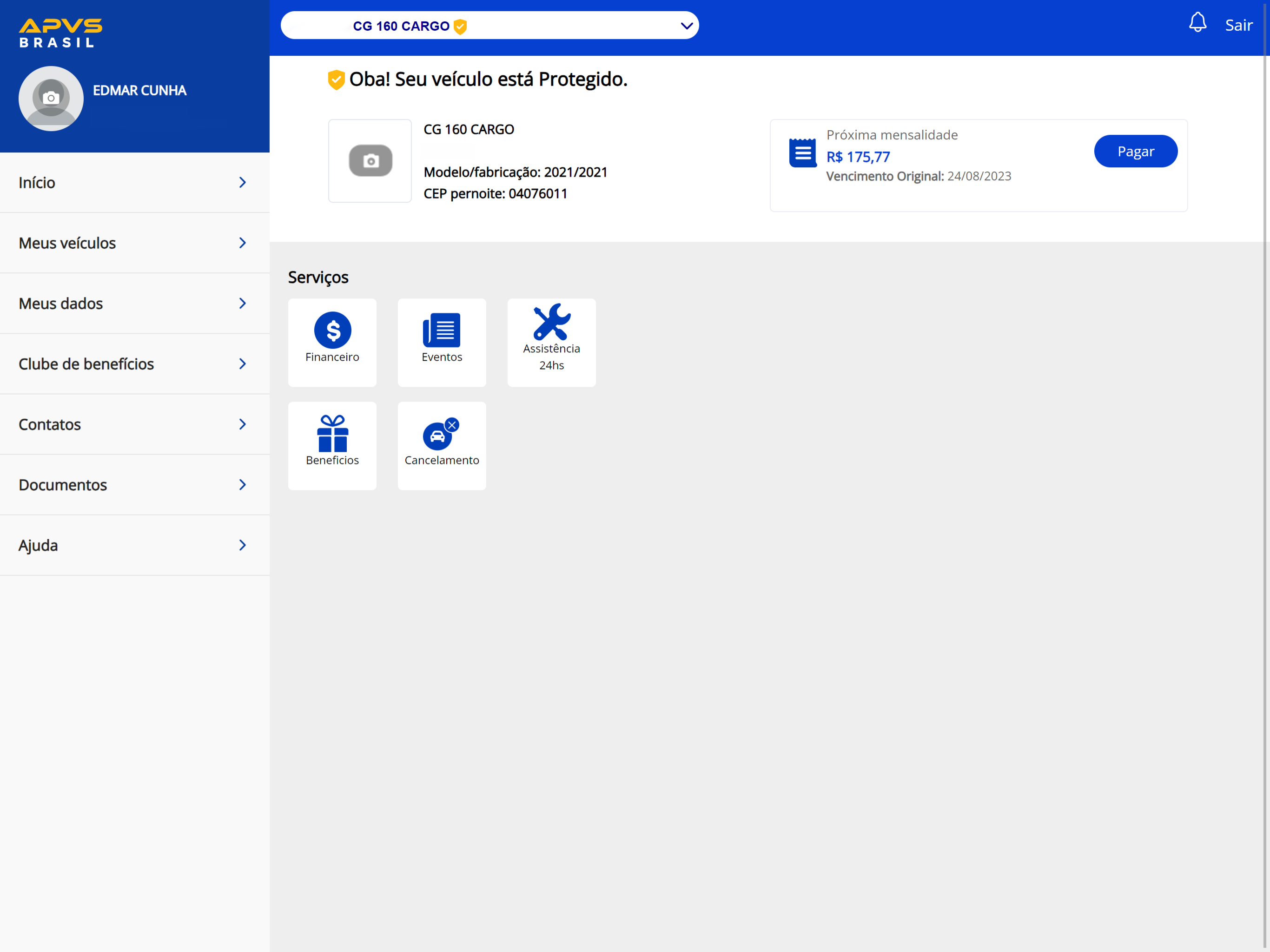1270x952 pixels.
Task: Open the notifications bell
Action: (x=1197, y=23)
